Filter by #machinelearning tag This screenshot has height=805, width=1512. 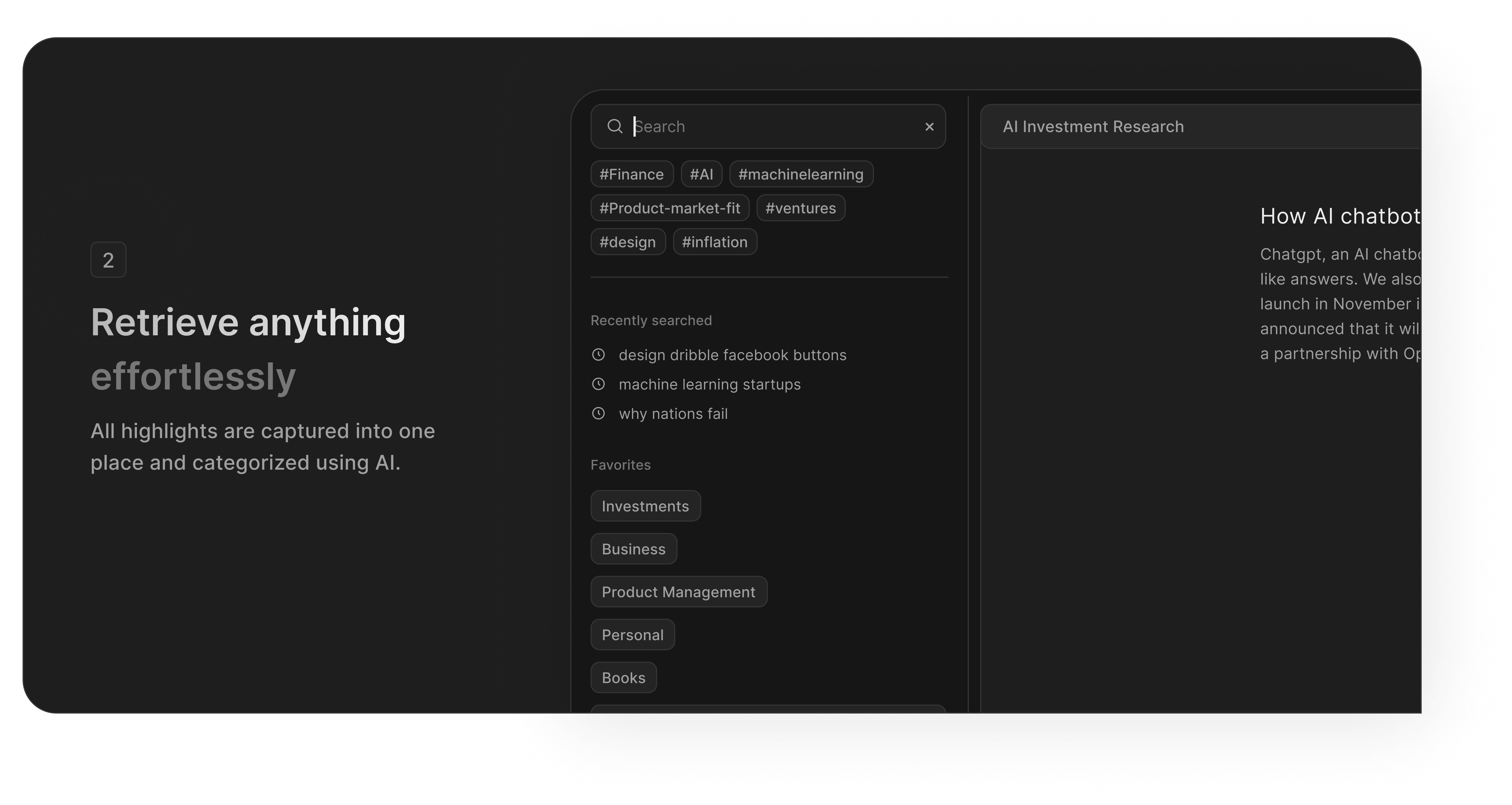[x=801, y=174]
